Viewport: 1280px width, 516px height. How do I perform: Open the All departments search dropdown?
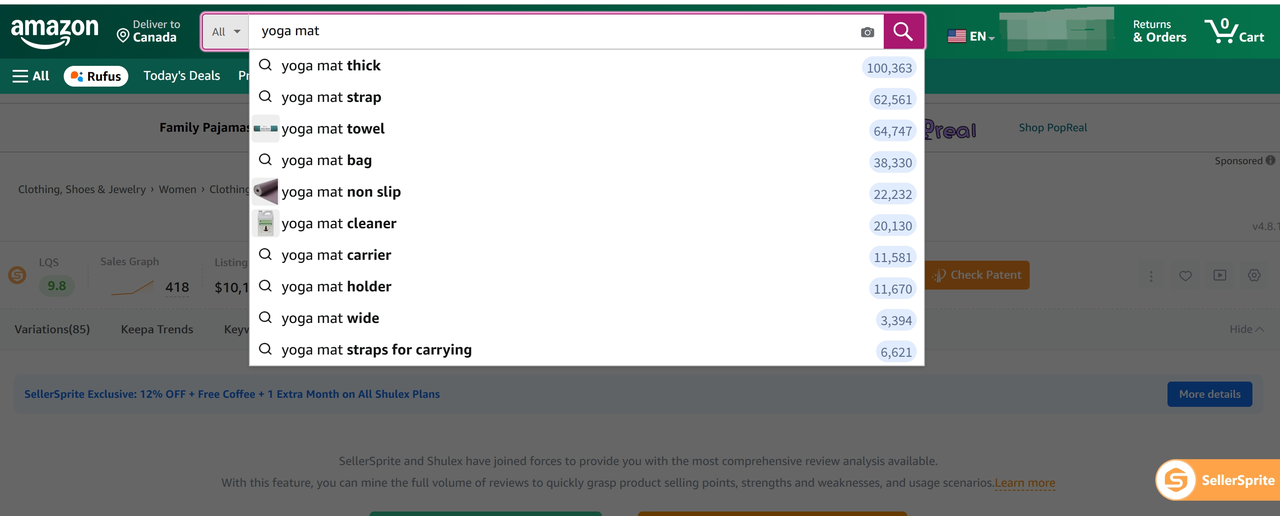(226, 32)
